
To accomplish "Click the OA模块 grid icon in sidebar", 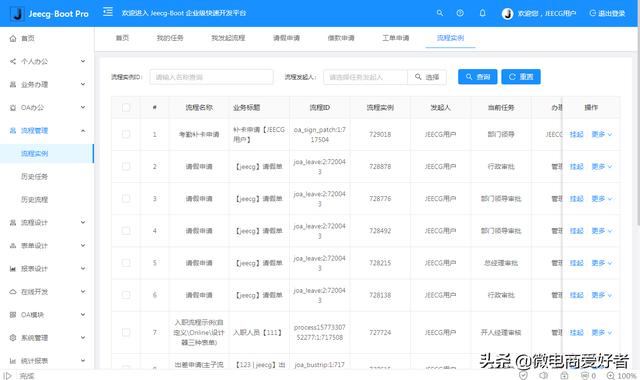I will click(13, 315).
